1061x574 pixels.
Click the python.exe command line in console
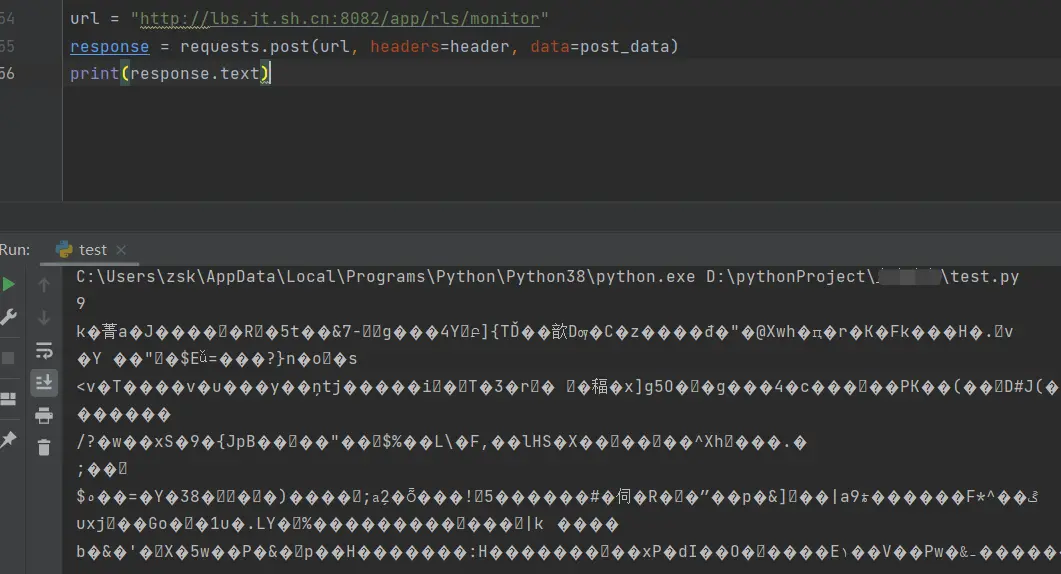coord(547,276)
